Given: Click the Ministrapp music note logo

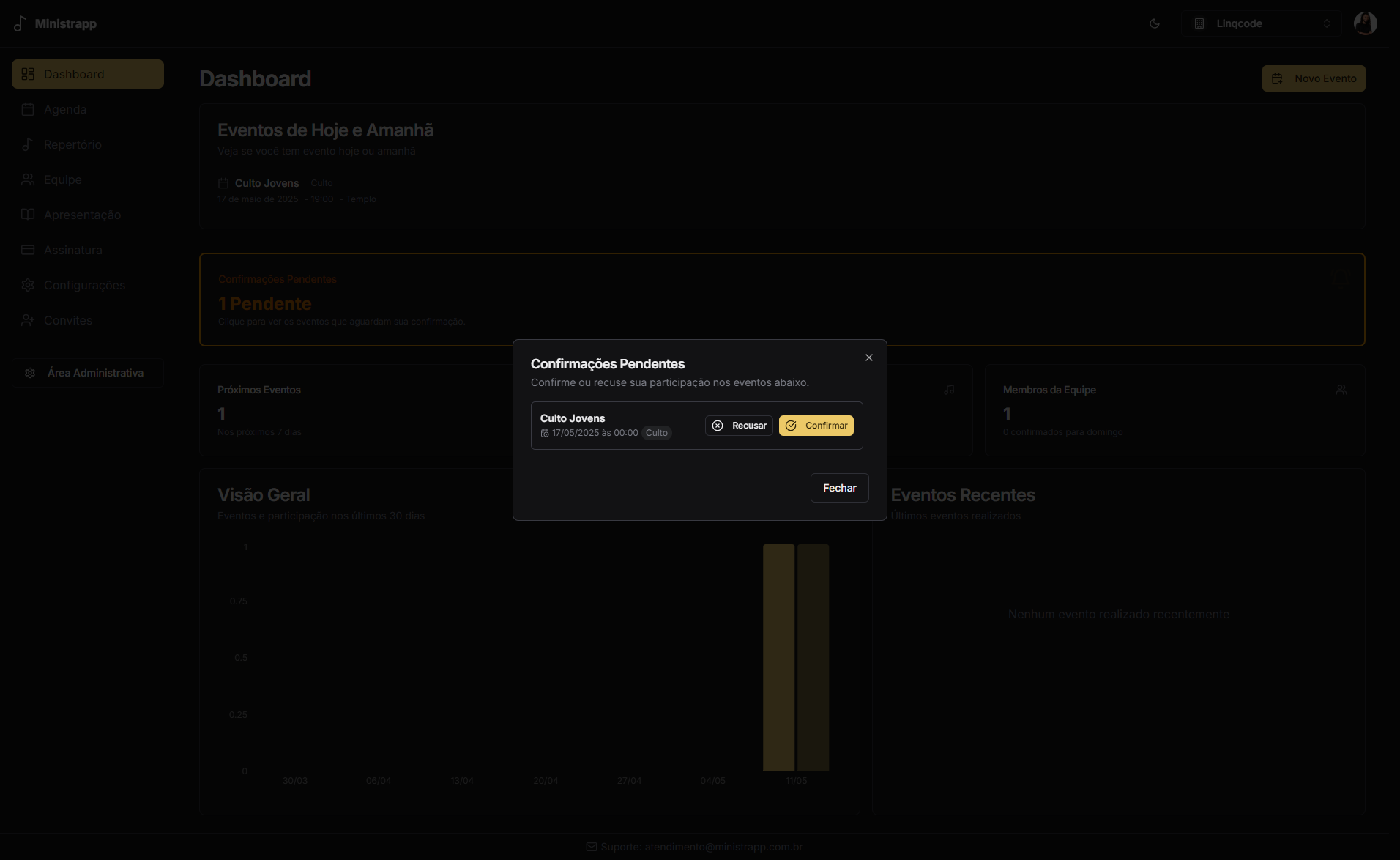Looking at the screenshot, I should pos(20,24).
